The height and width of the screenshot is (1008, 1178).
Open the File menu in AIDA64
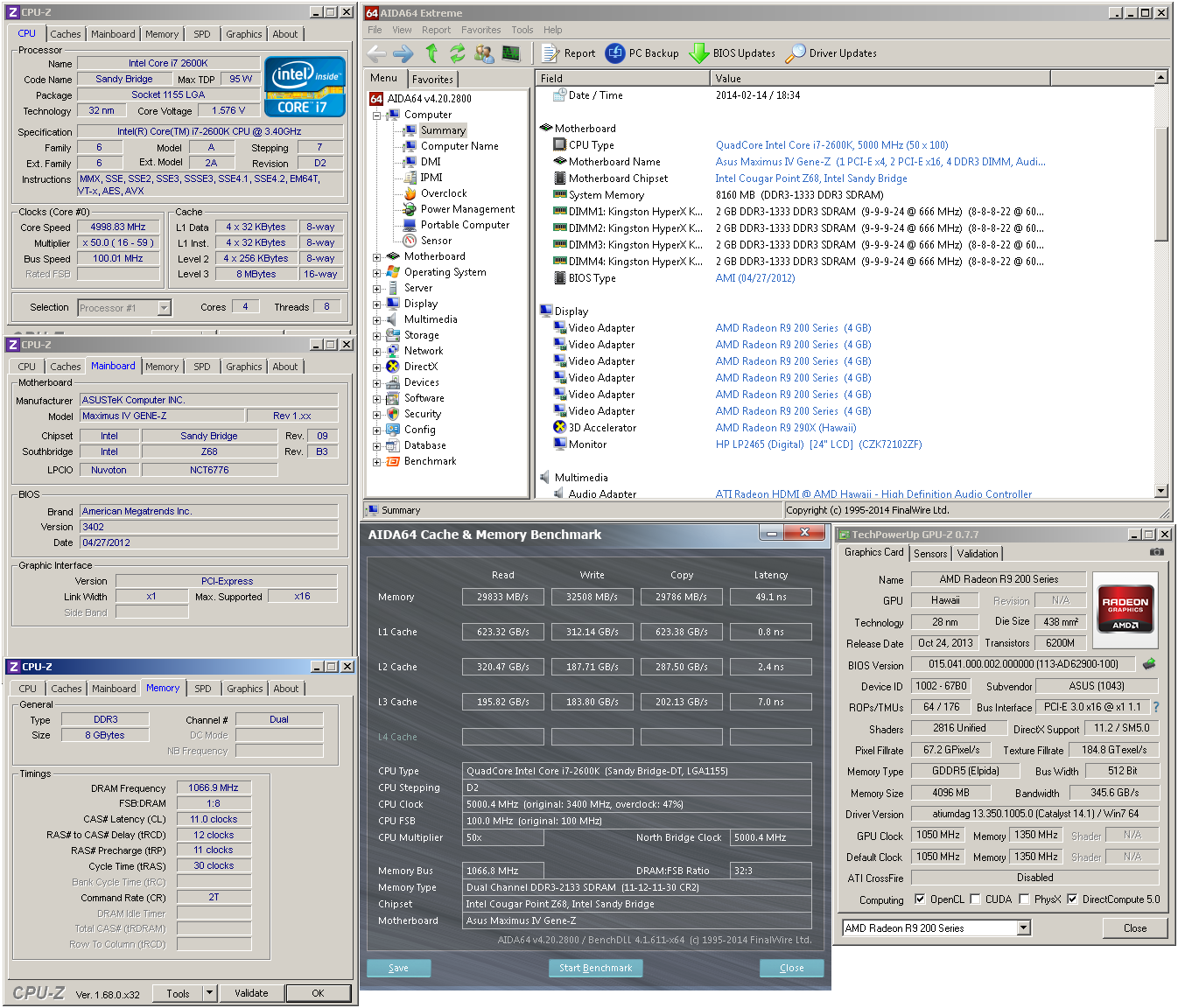click(375, 30)
